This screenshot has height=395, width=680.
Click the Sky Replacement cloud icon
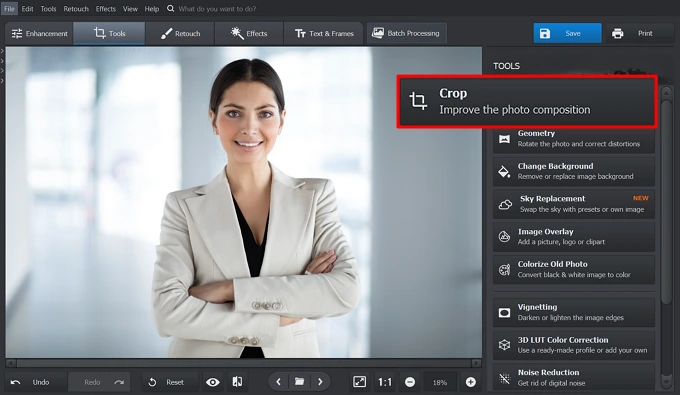click(x=505, y=204)
